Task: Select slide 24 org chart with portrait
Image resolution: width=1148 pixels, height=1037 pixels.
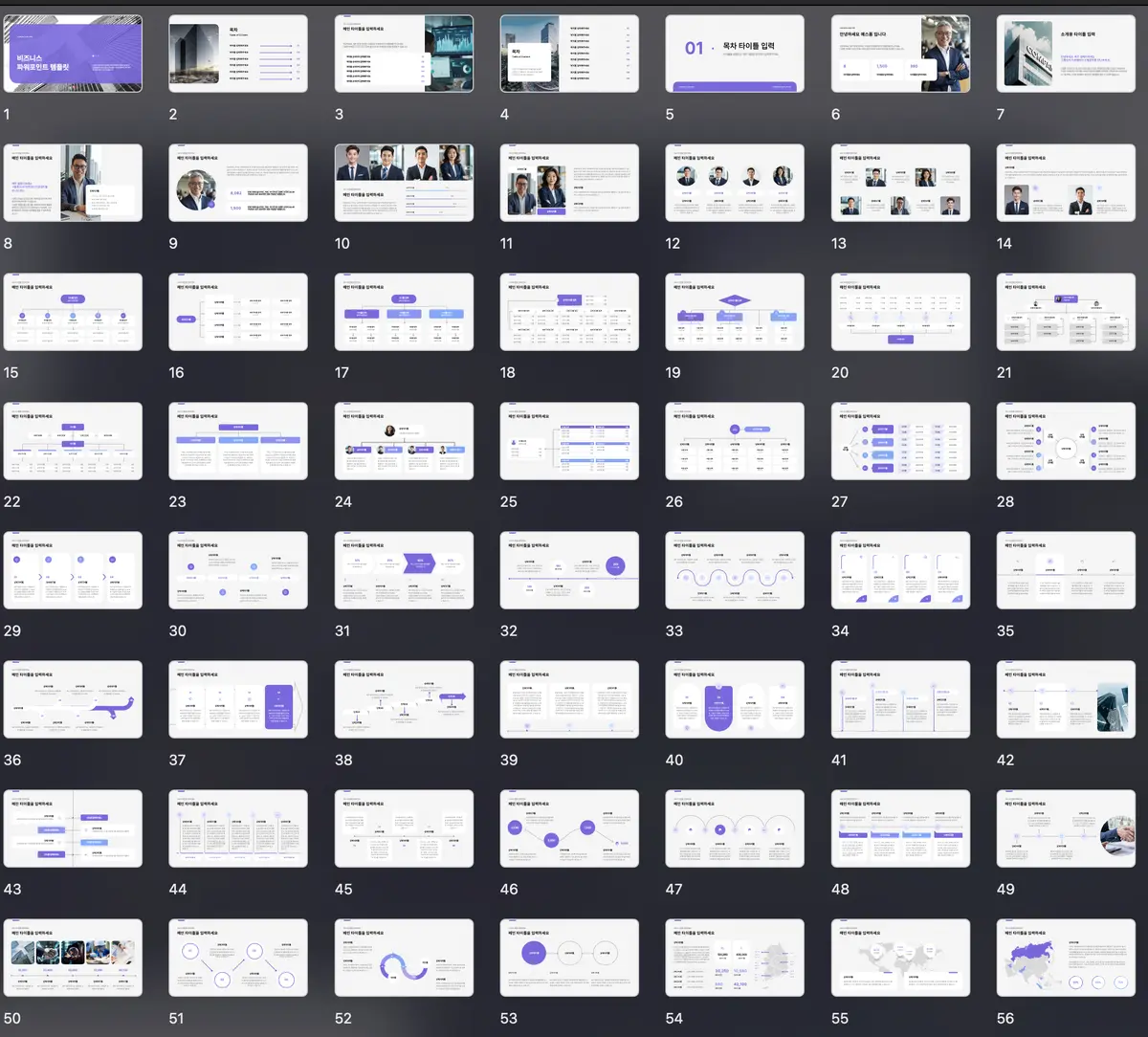Action: pyautogui.click(x=404, y=441)
